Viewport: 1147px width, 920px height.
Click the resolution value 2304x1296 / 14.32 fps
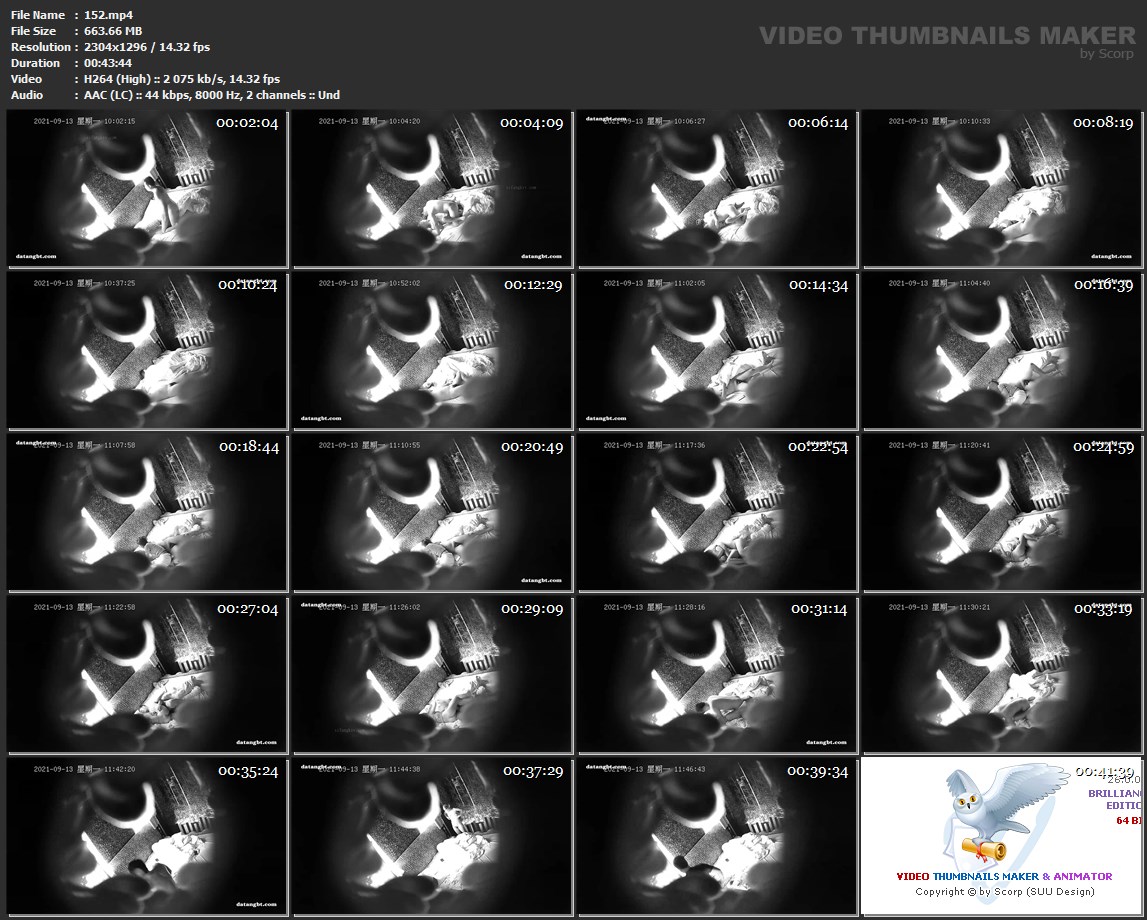(x=147, y=47)
